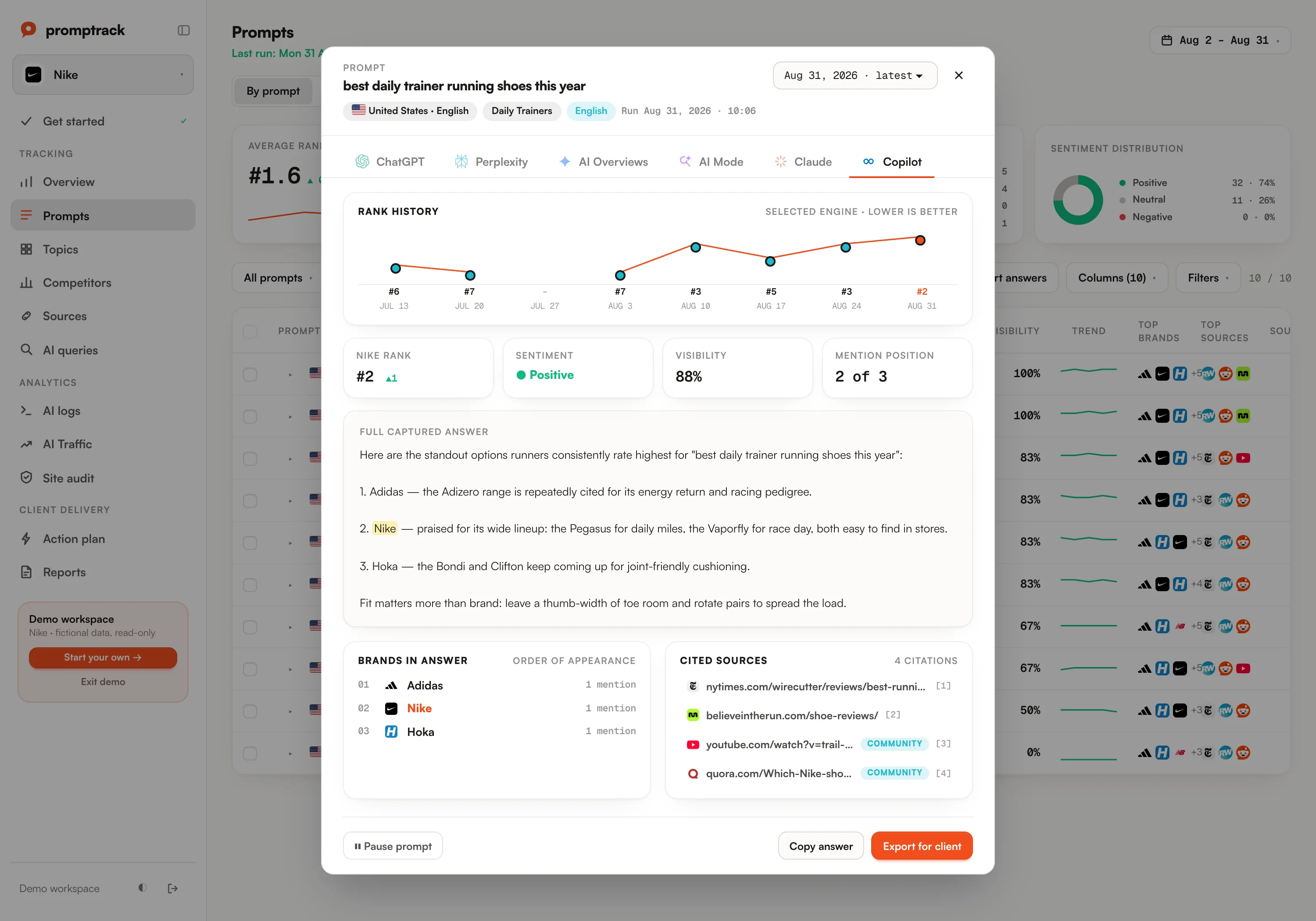Switch to the AI Overviews tab
1316x921 pixels.
point(604,162)
